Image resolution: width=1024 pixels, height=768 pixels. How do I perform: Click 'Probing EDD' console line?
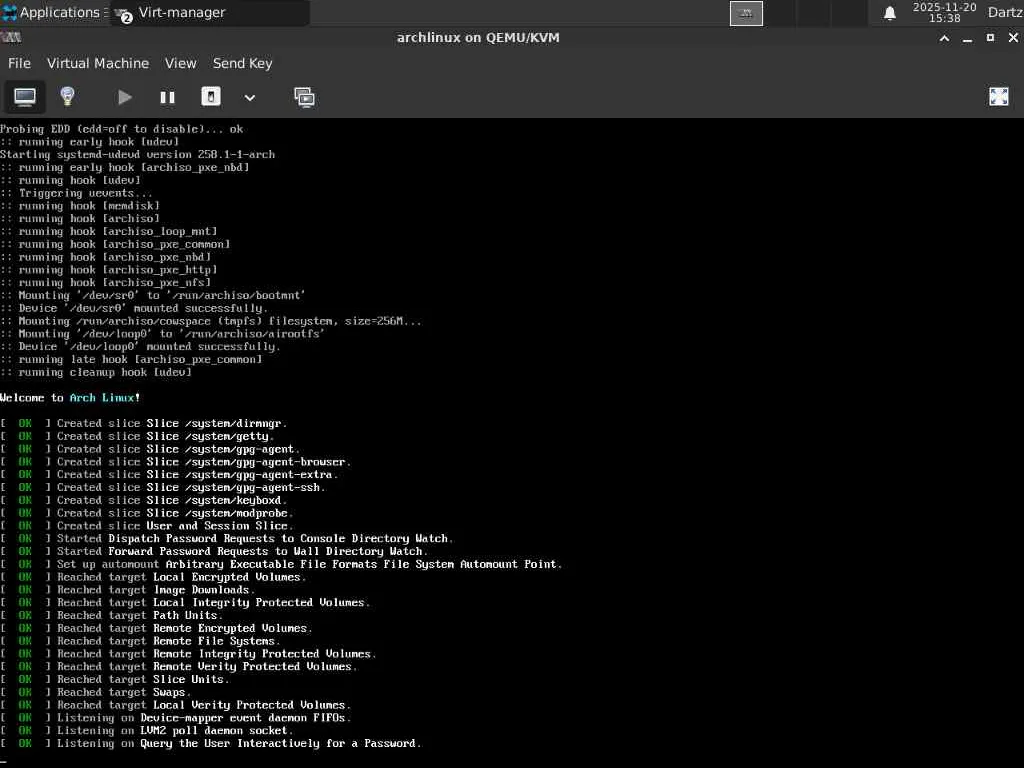(121, 129)
